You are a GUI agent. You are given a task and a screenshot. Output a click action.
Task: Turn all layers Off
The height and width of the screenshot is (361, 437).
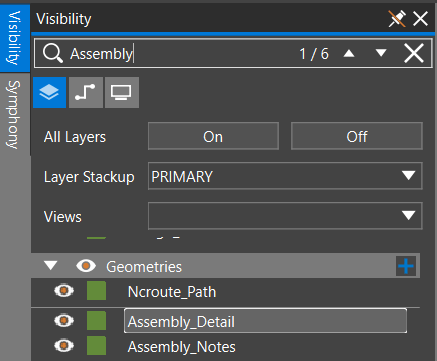[x=357, y=136]
